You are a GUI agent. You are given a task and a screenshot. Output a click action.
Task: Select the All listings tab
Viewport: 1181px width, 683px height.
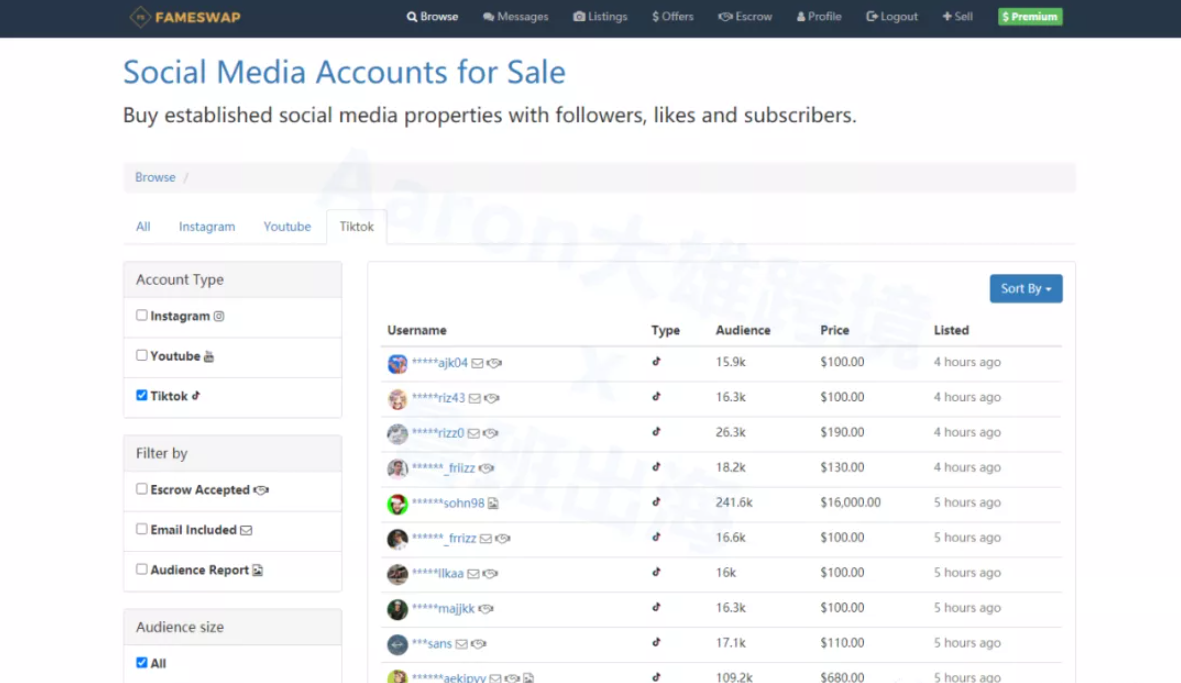coord(143,227)
